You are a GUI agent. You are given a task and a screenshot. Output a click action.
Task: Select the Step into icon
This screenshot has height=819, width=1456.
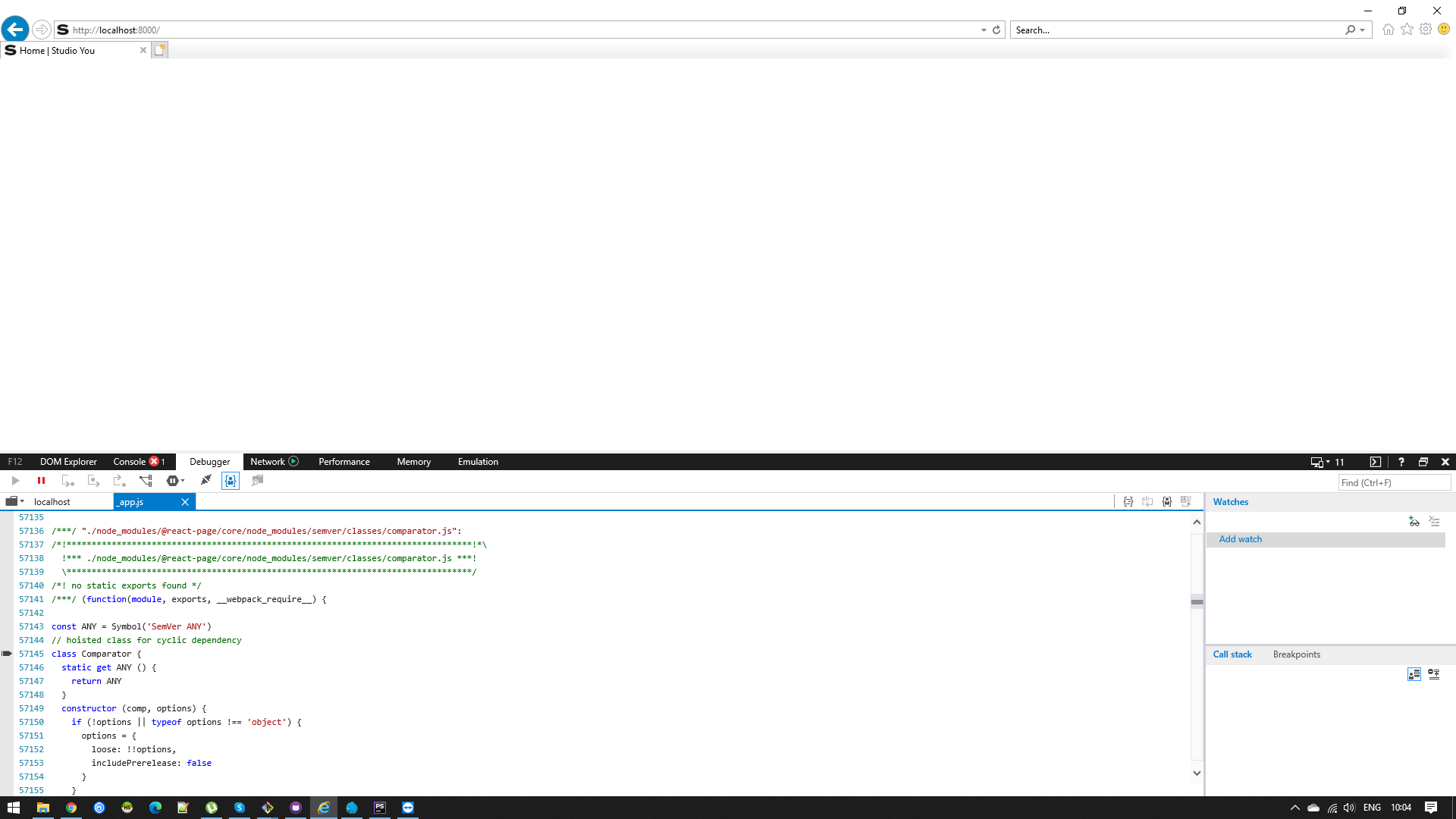click(68, 481)
